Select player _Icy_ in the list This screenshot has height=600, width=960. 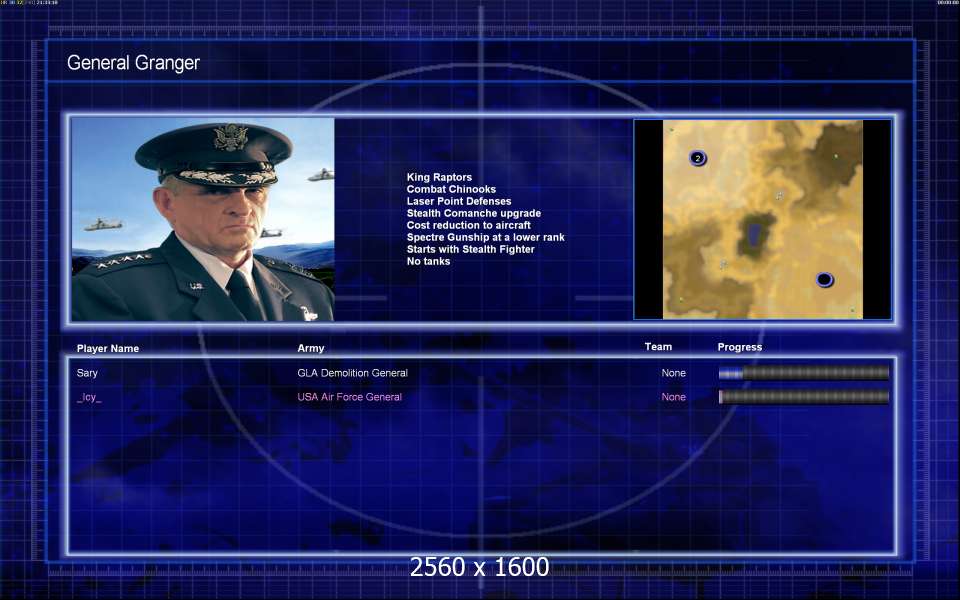pos(89,397)
